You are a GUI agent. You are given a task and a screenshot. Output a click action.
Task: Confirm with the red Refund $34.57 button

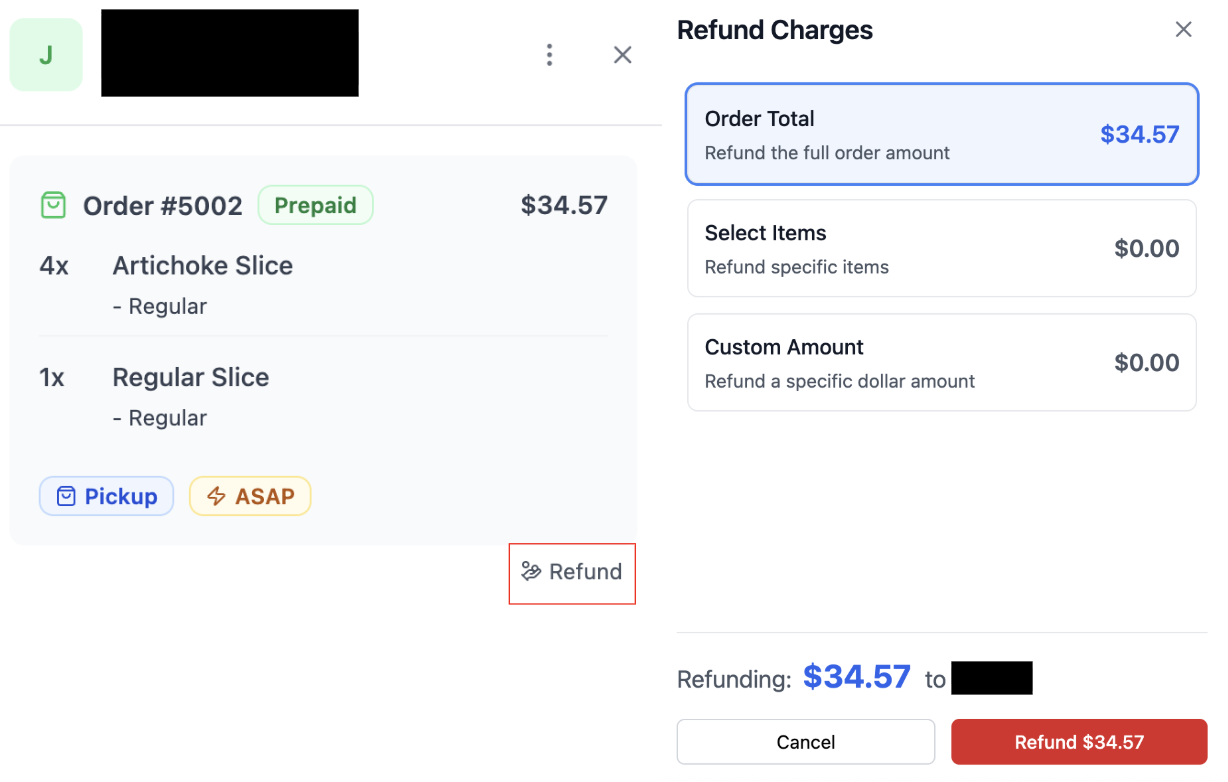[x=1079, y=742]
